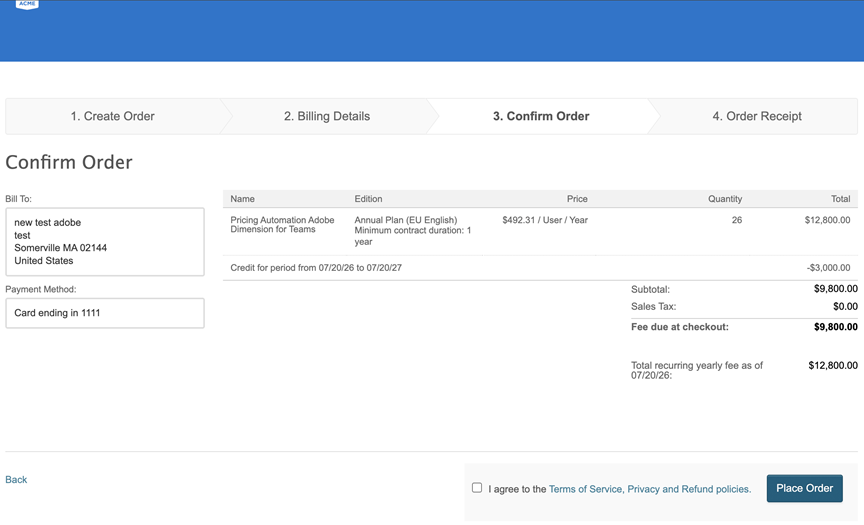Click the Card ending in 1111 box
The height and width of the screenshot is (525, 864).
(105, 313)
